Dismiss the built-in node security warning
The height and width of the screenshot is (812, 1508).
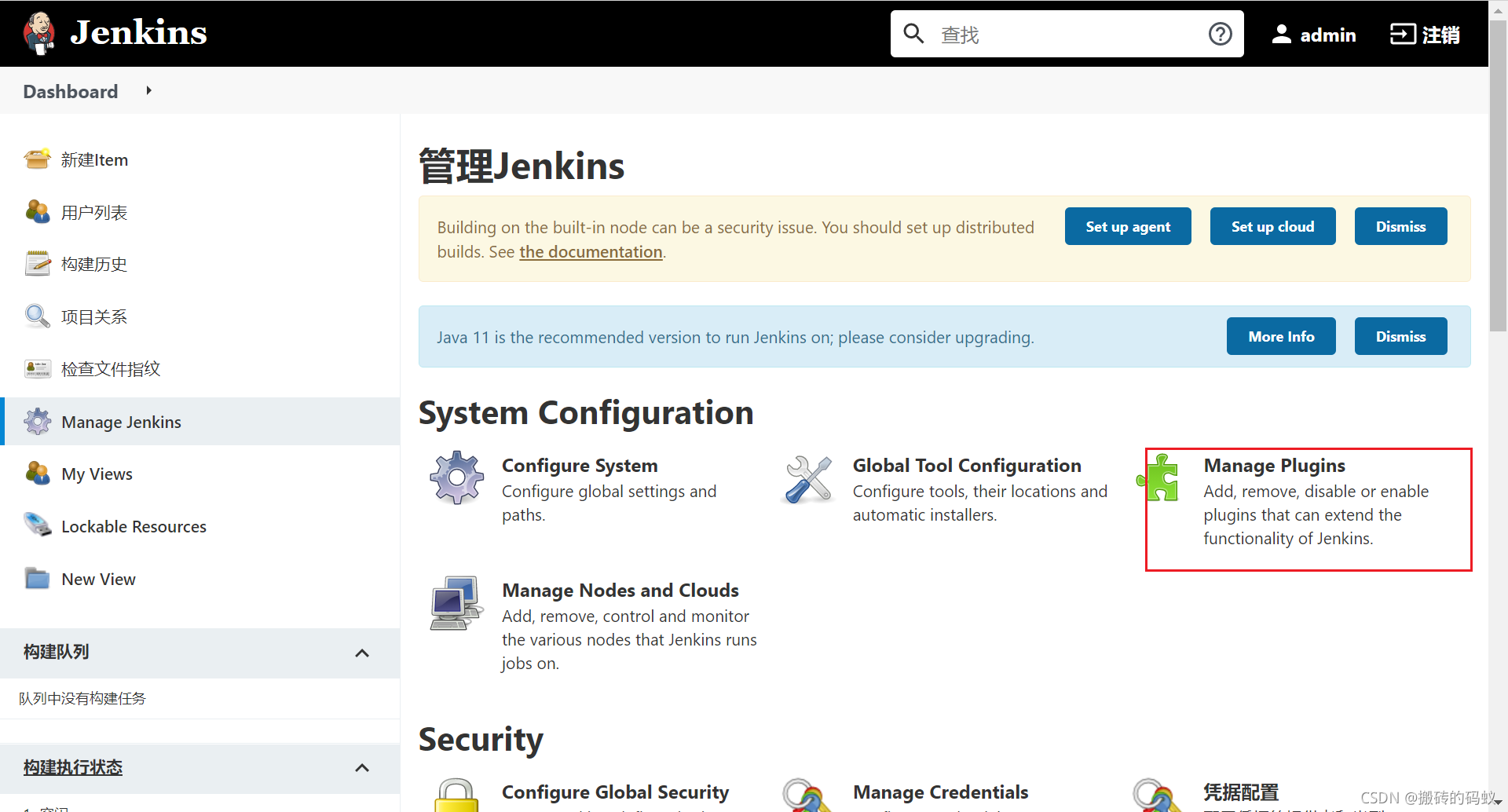(x=1400, y=226)
